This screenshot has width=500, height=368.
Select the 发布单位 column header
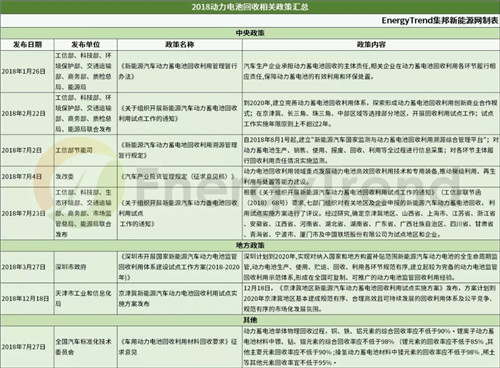point(86,44)
